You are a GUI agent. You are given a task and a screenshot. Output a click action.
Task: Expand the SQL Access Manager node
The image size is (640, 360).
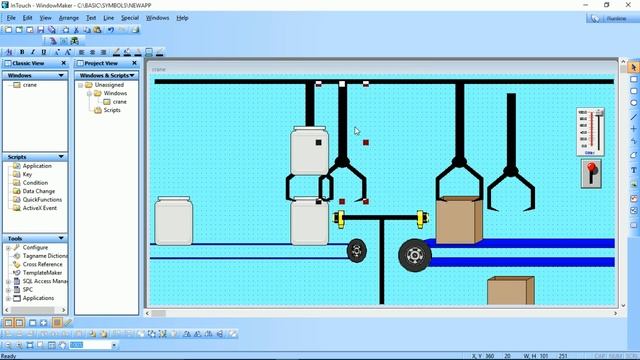(8, 281)
